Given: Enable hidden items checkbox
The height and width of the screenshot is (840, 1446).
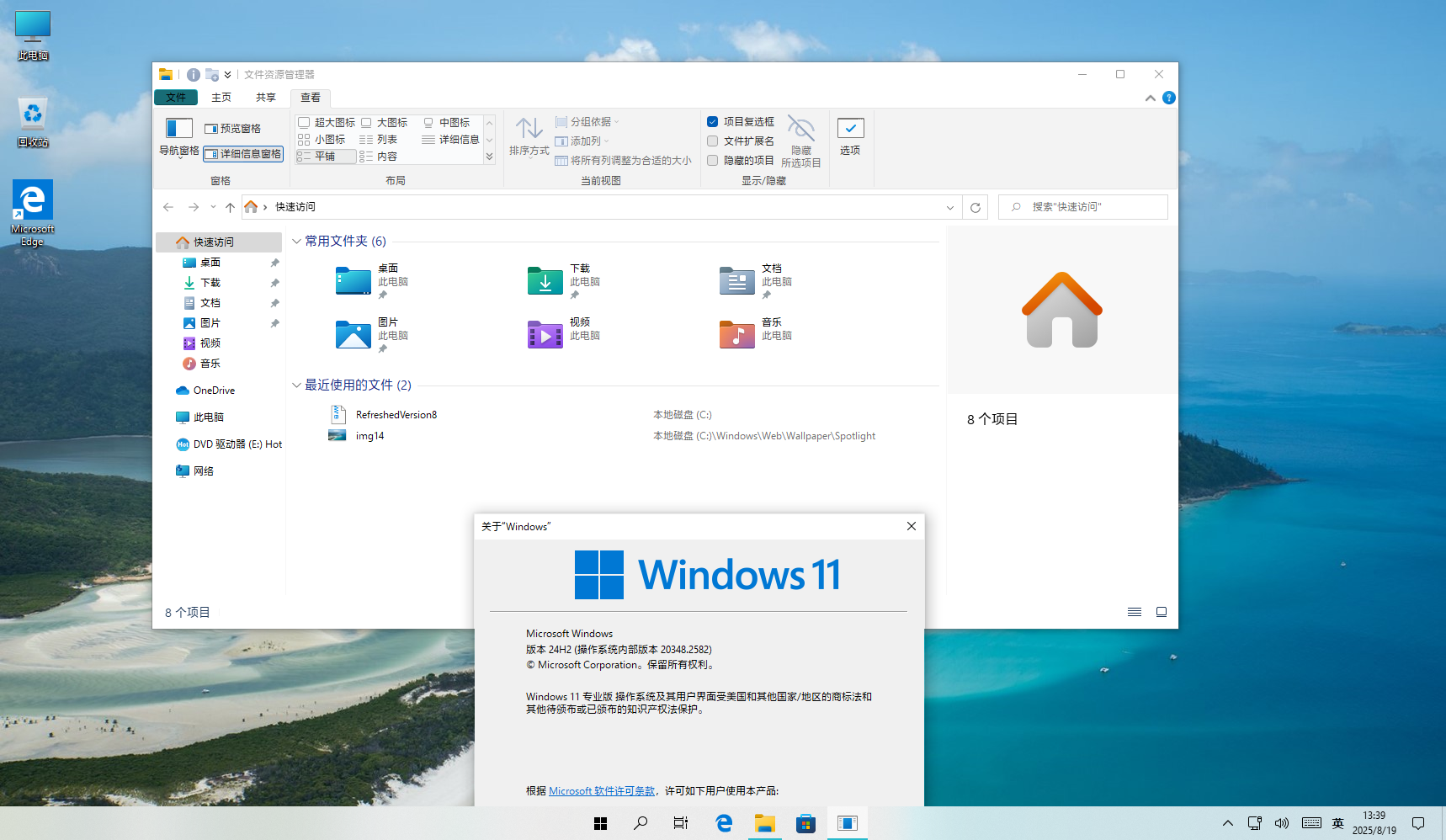Looking at the screenshot, I should tap(713, 161).
